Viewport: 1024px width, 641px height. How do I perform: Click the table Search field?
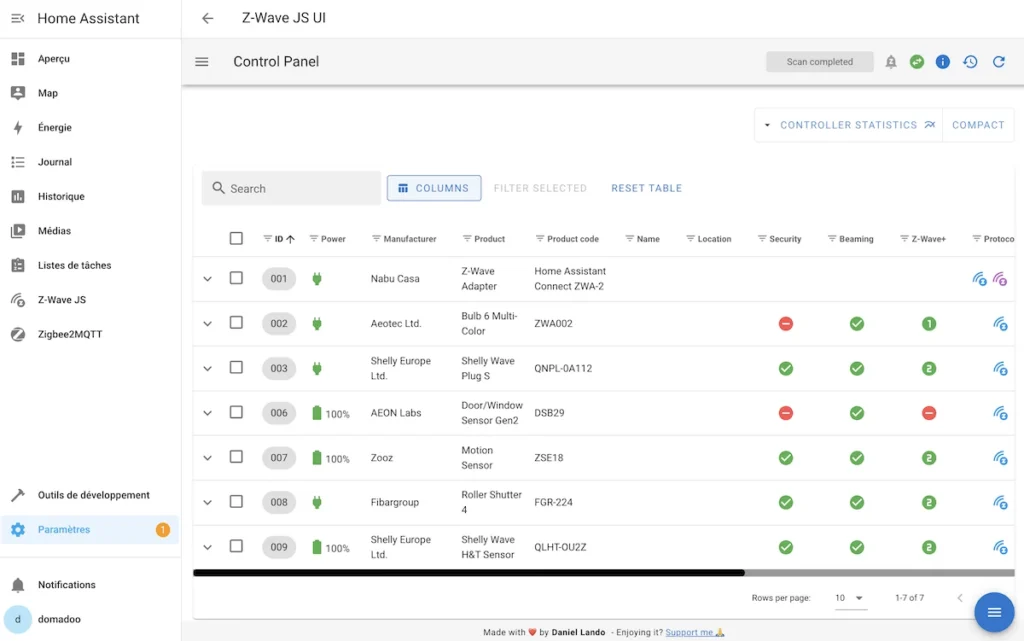[x=291, y=189]
